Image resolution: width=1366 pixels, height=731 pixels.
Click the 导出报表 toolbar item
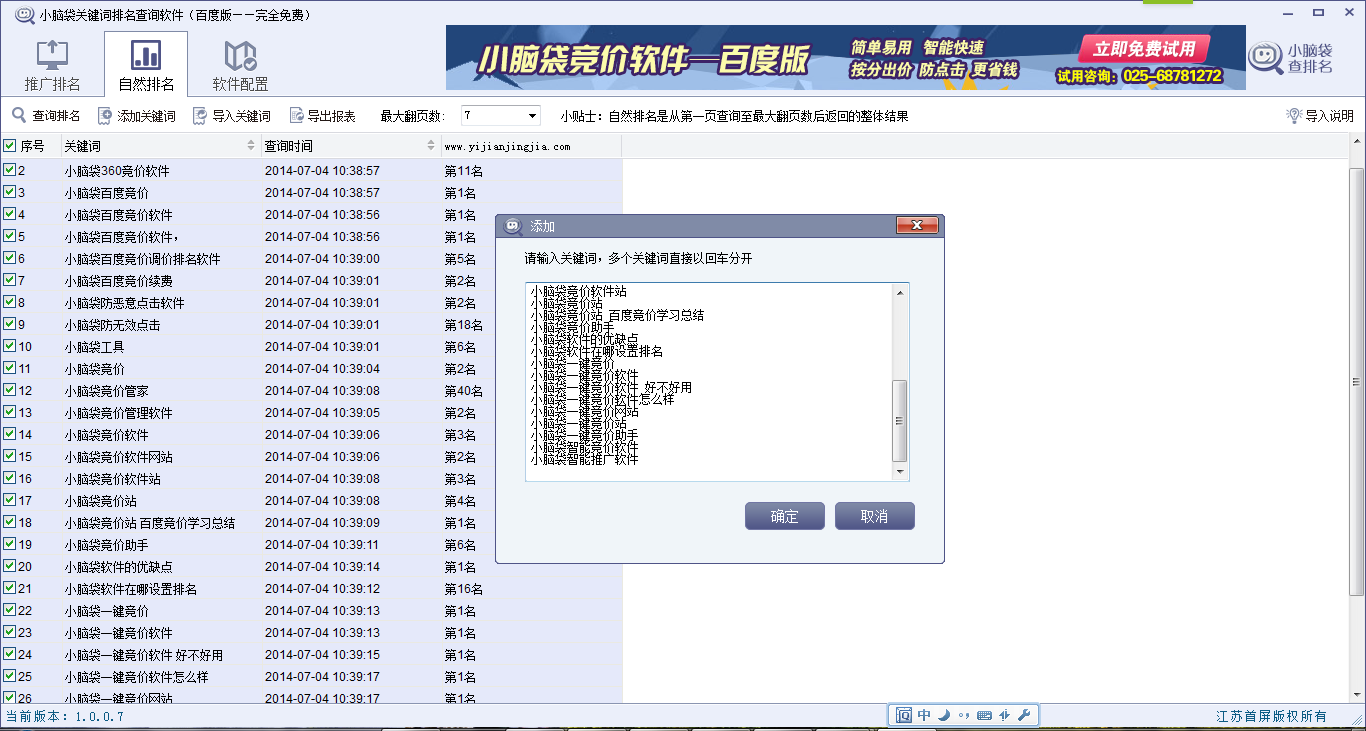322,116
